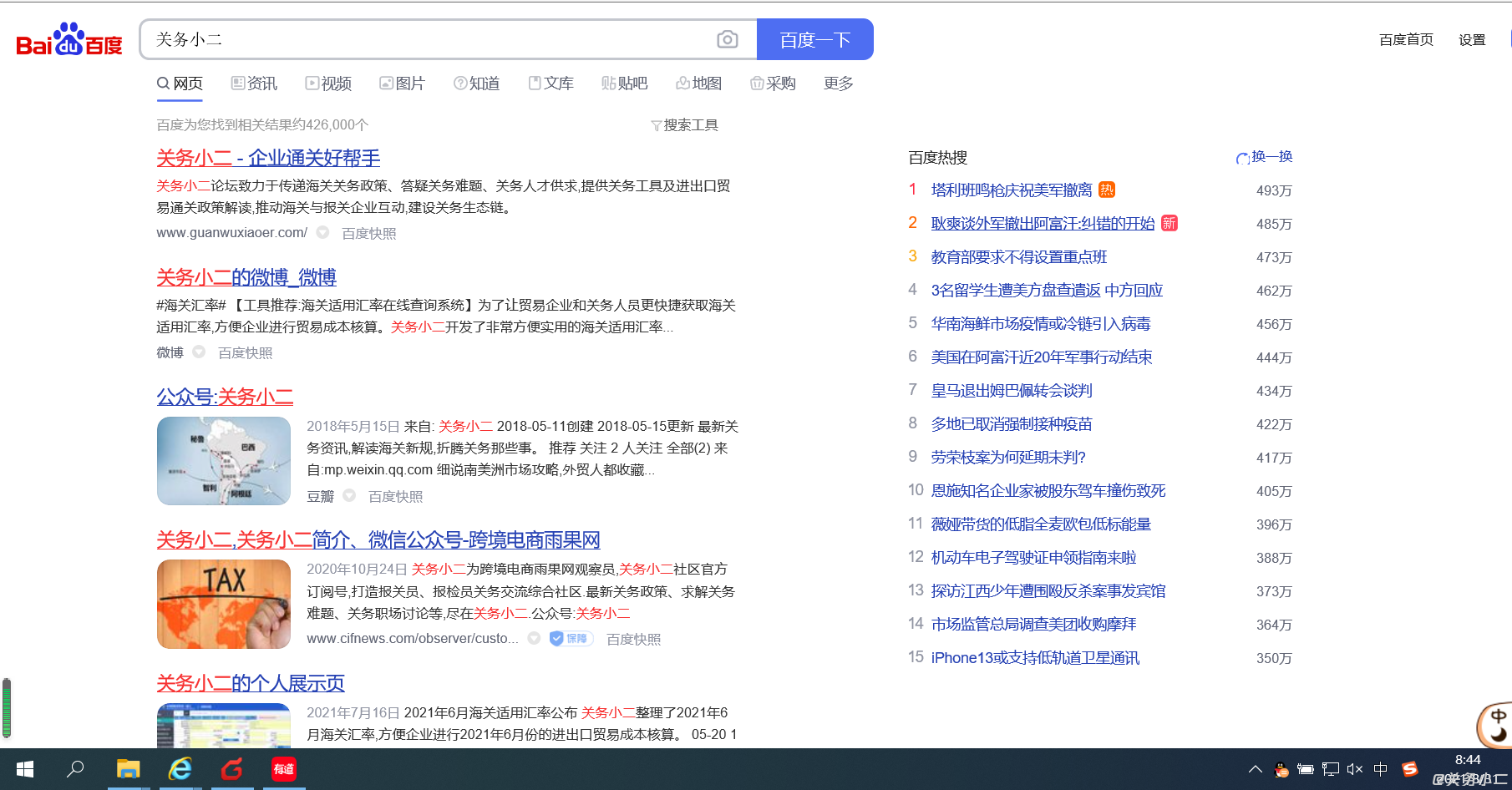Click the 热 badge icon
Image resolution: width=1512 pixels, height=790 pixels.
(1107, 190)
